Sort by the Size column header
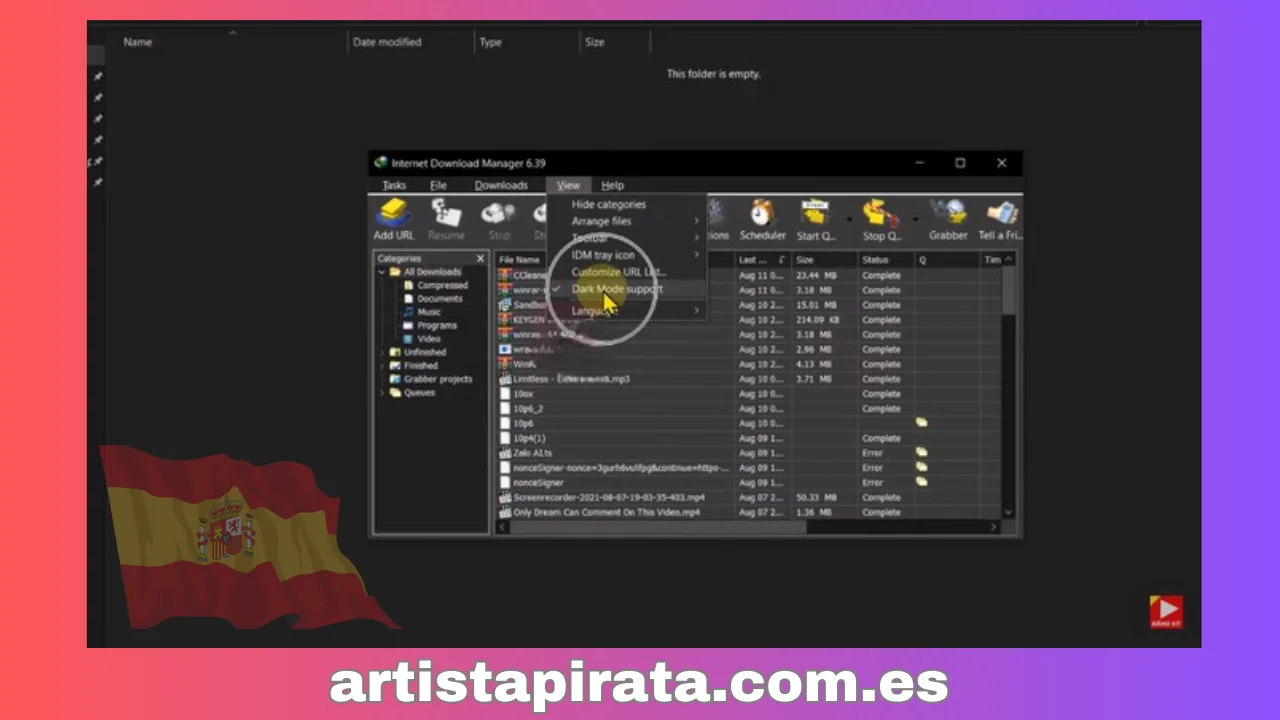The height and width of the screenshot is (720, 1280). pos(825,260)
